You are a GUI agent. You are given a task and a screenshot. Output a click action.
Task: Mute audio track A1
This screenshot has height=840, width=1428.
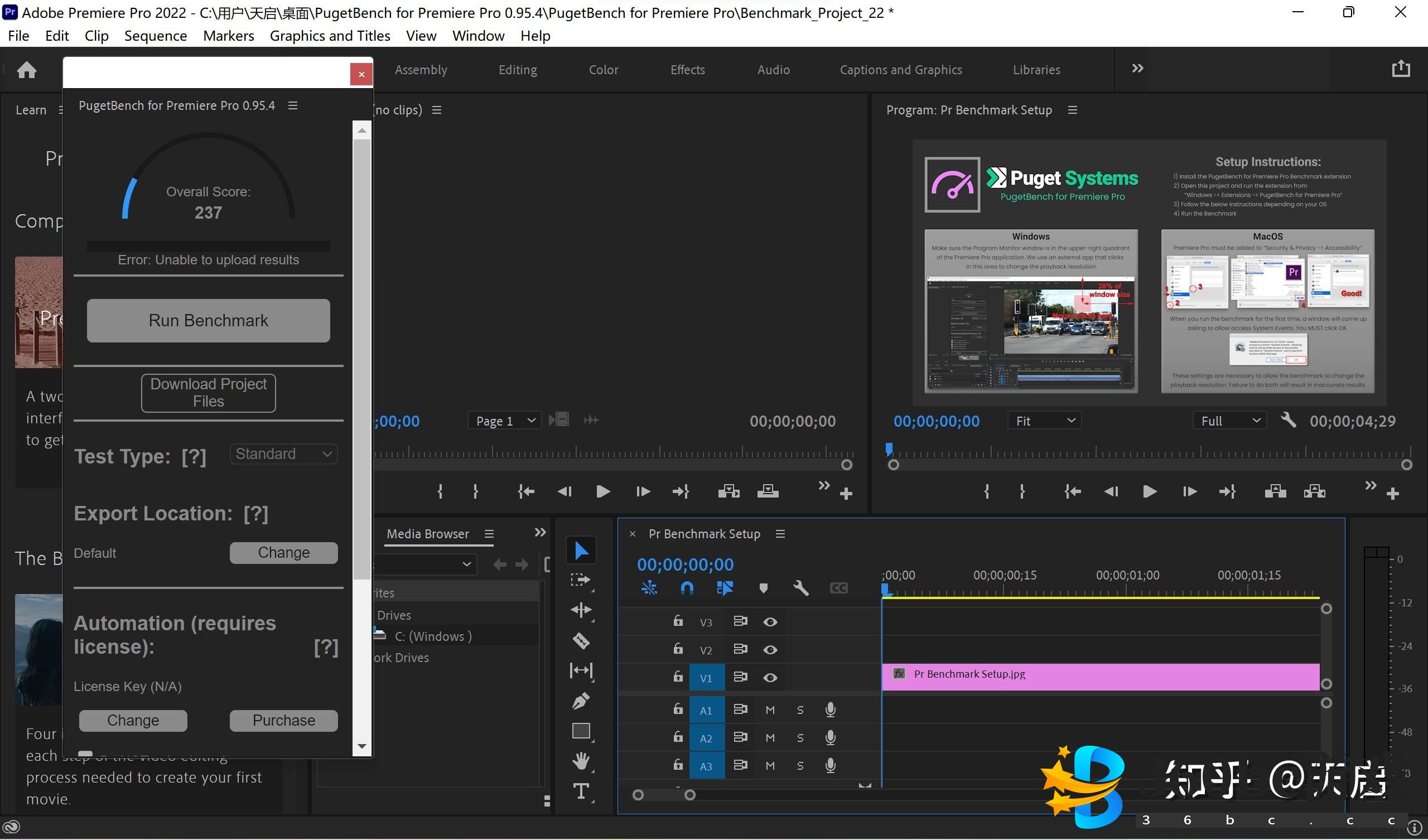point(770,709)
